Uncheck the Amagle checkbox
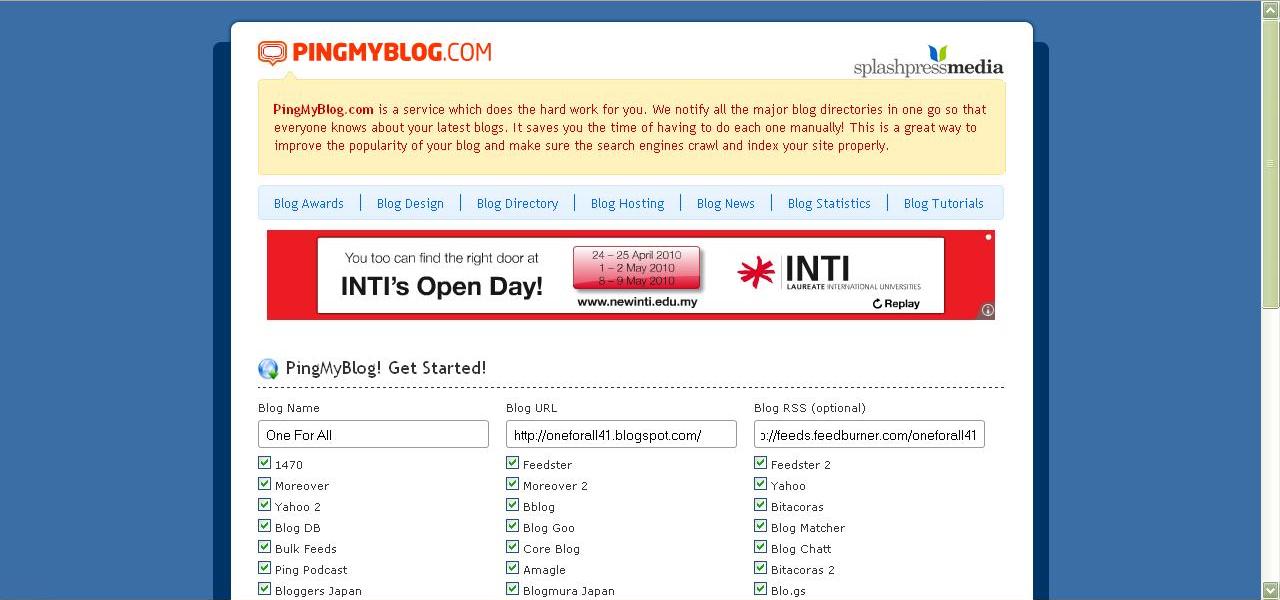Image resolution: width=1280 pixels, height=600 pixels. point(512,568)
